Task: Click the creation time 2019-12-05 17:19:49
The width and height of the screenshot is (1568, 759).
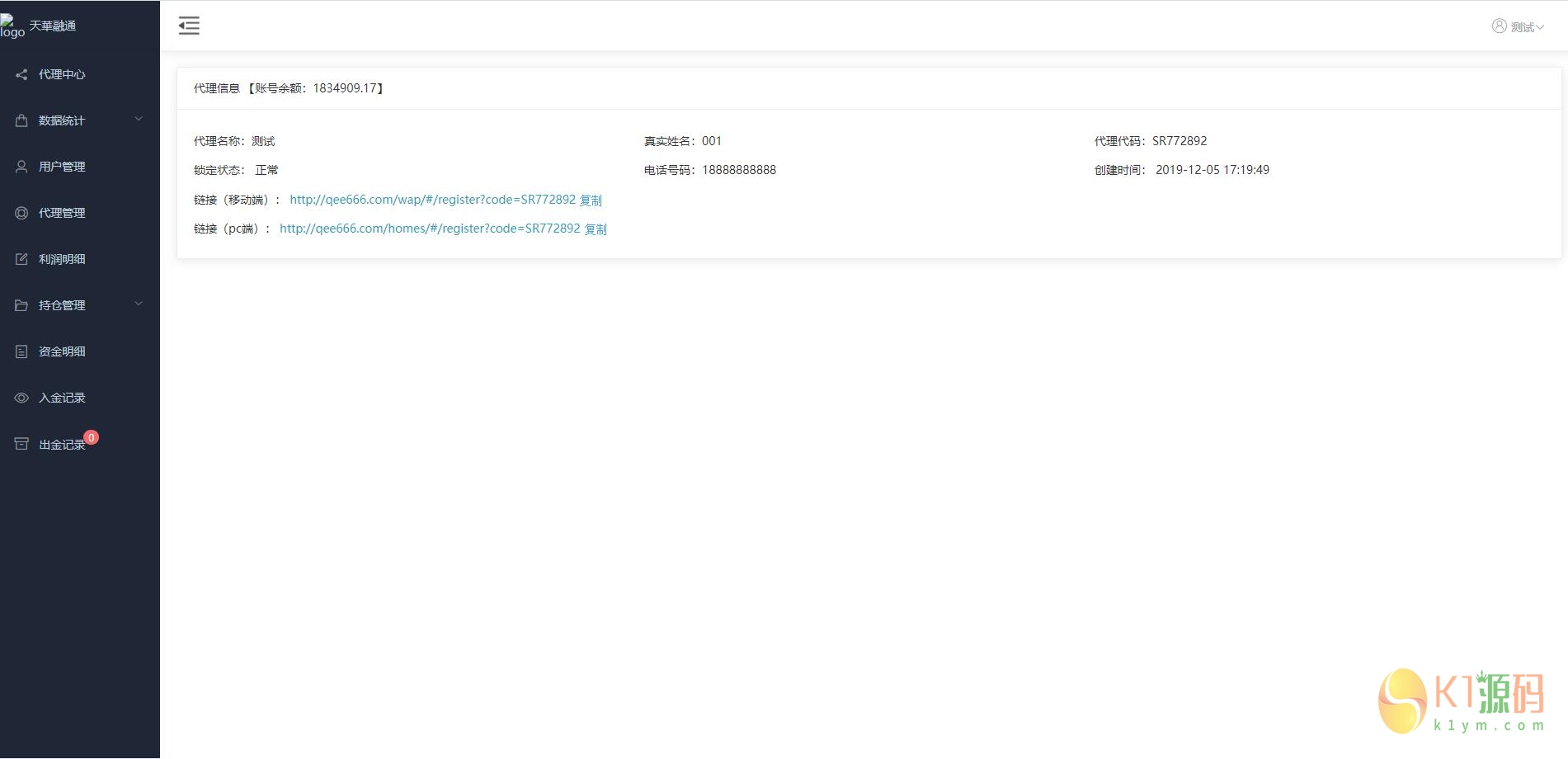Action: [1212, 170]
